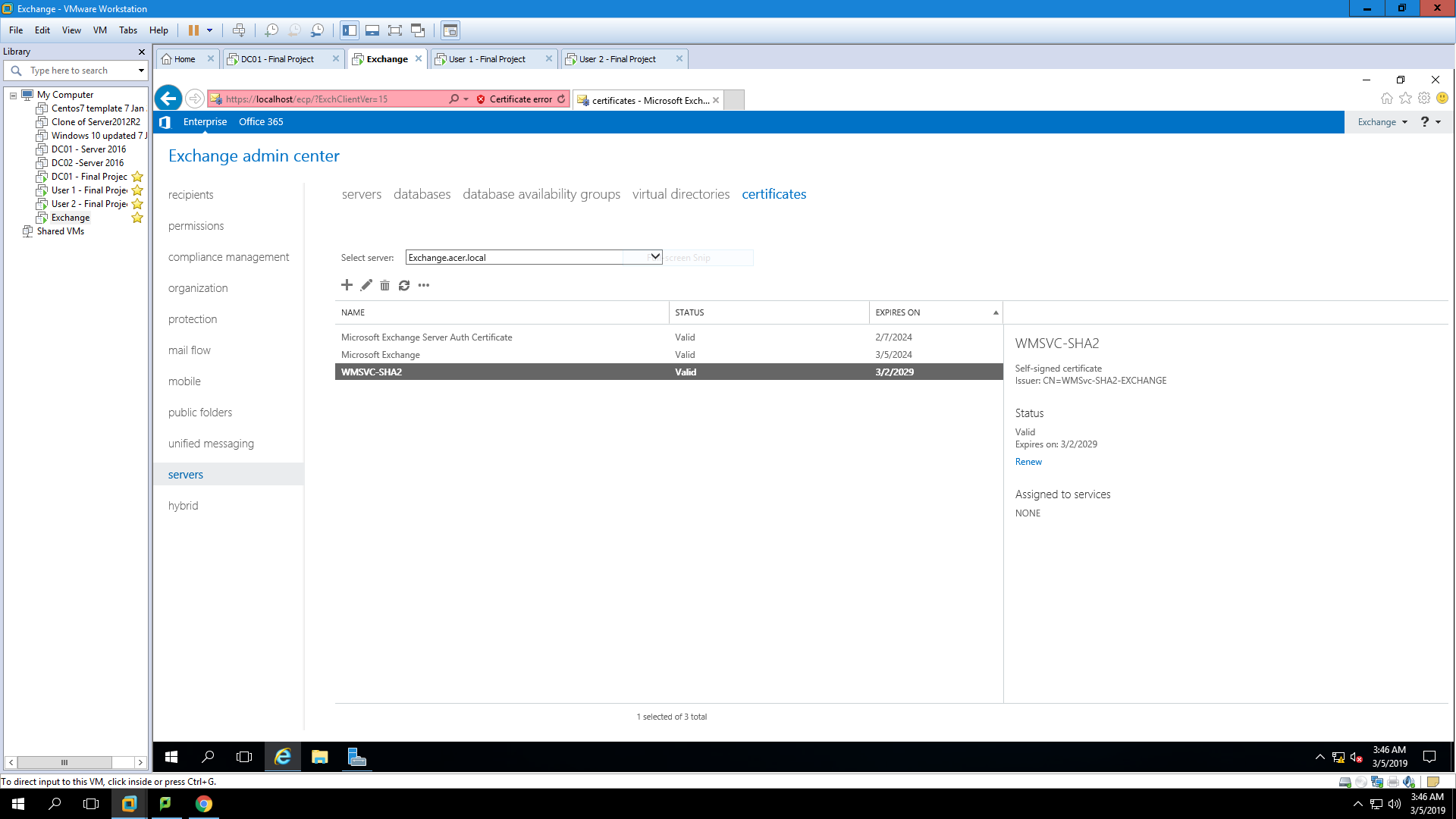Click the refresh certificates icon
Viewport: 1456px width, 819px height.
click(404, 285)
